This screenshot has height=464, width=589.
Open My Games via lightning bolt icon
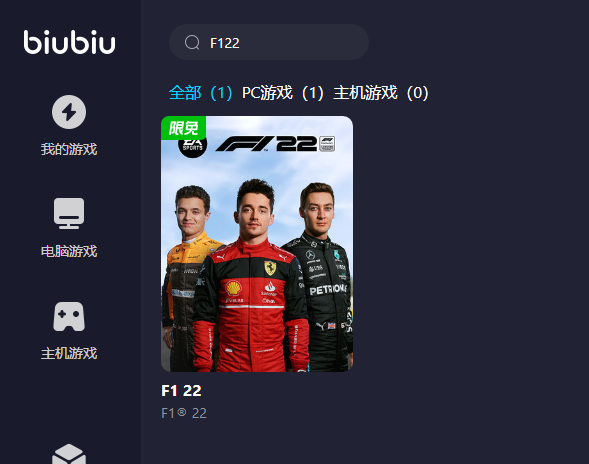pos(69,112)
